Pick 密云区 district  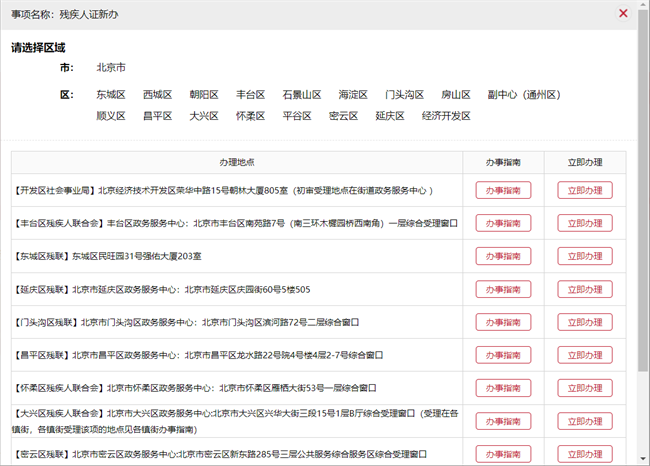(343, 116)
